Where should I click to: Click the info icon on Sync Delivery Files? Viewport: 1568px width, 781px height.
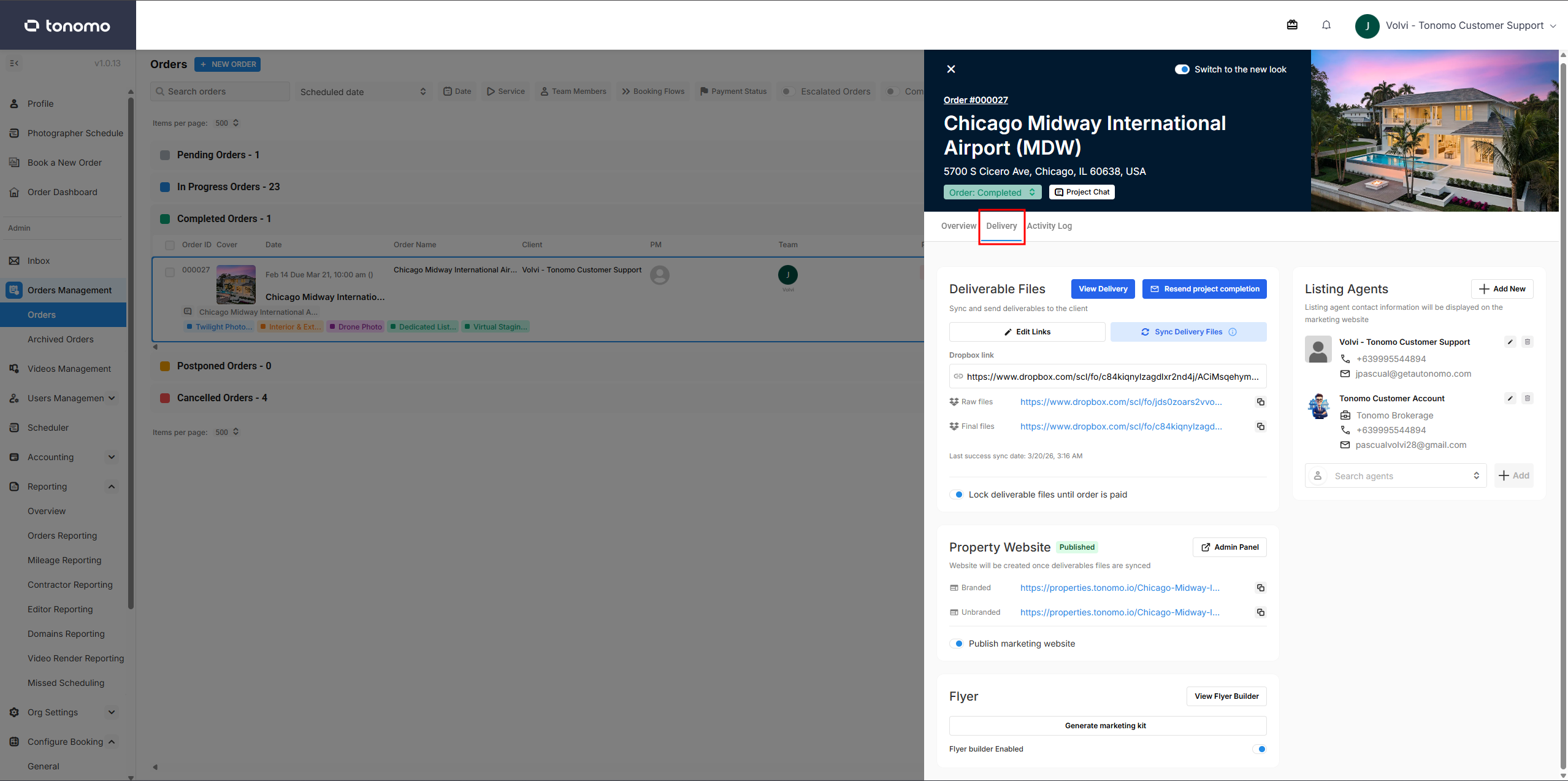(x=1233, y=332)
